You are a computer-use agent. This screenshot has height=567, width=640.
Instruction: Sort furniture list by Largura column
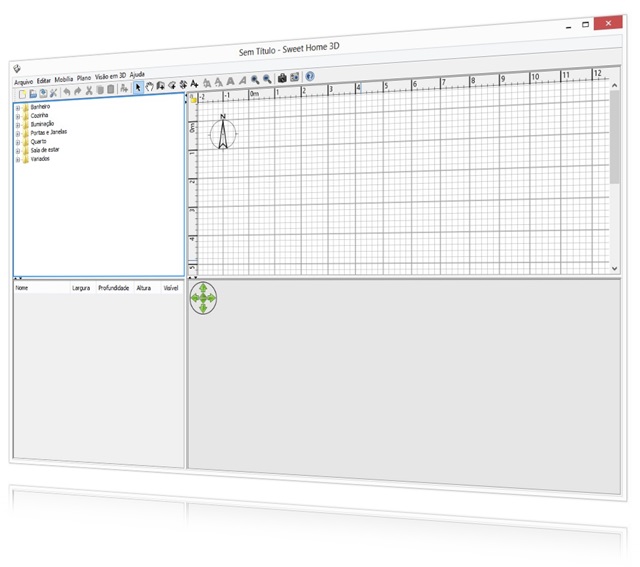[x=83, y=288]
